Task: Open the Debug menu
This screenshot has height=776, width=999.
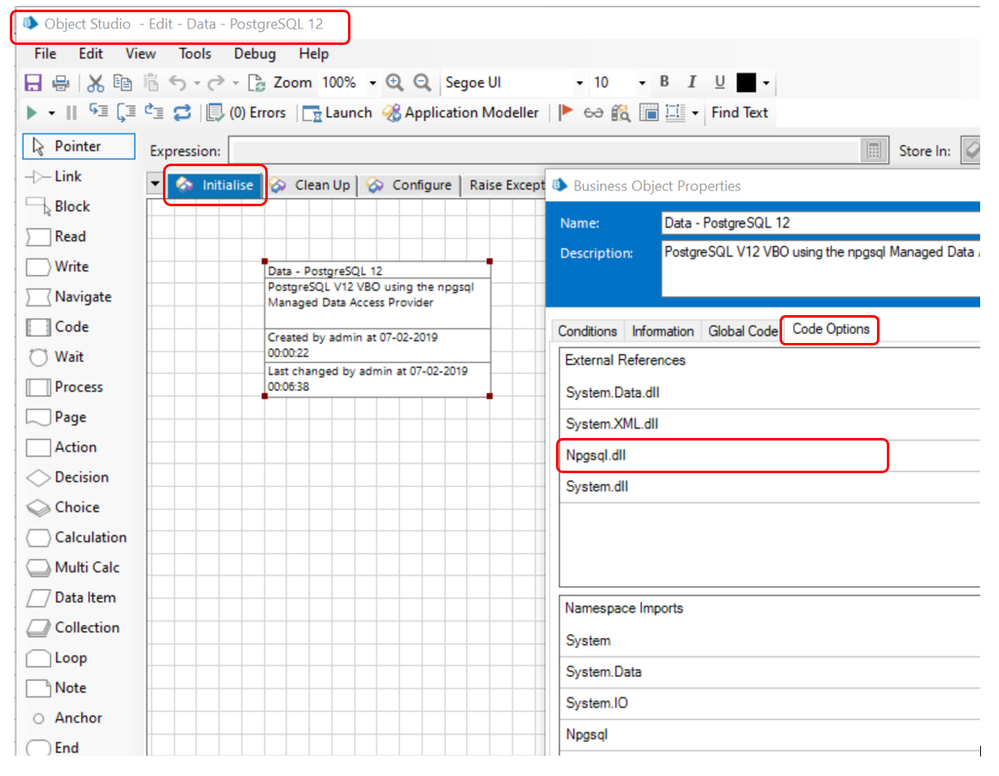Action: pyautogui.click(x=254, y=54)
